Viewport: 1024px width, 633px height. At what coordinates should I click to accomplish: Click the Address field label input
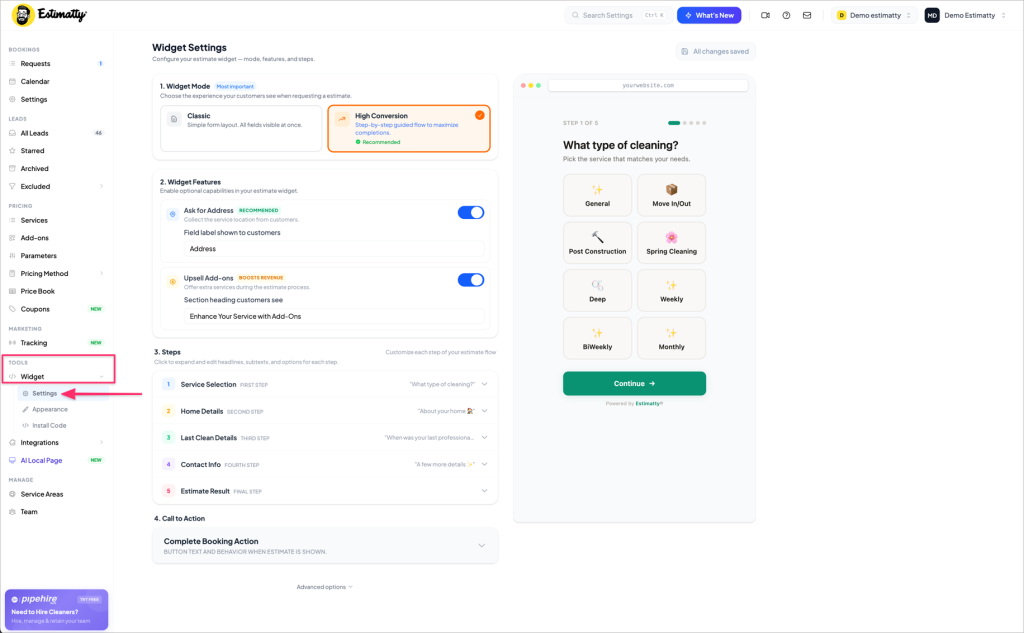click(x=334, y=249)
